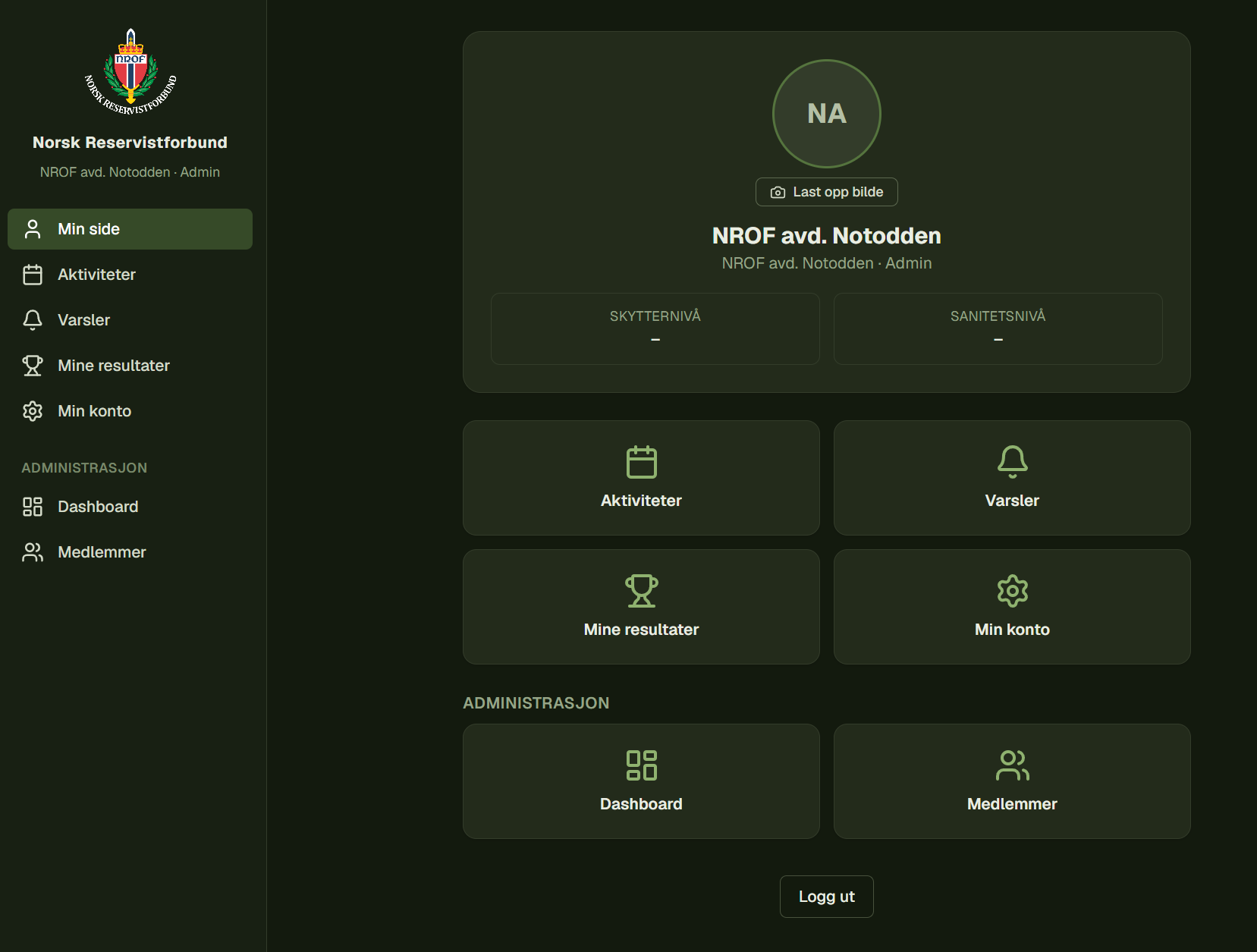Screen dimensions: 1257x952
Task: Click the gear icon on Min konto card
Action: point(1012,591)
